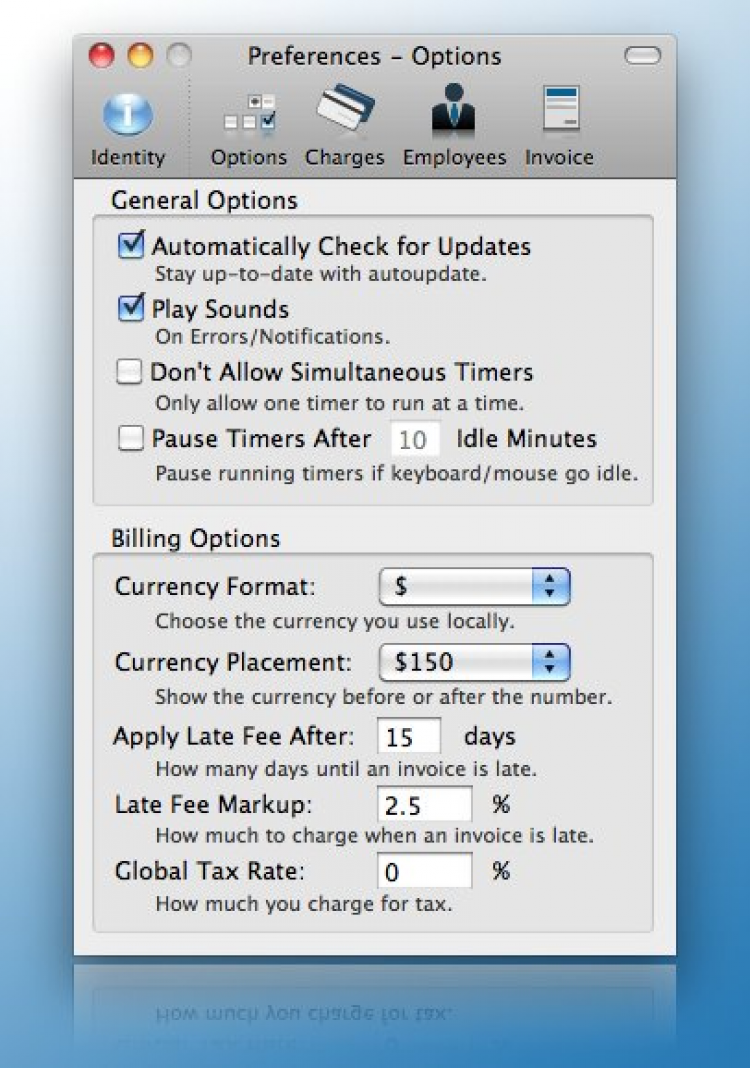The height and width of the screenshot is (1068, 750).
Task: Click the 'Preferences – Options' window title
Action: 374,56
